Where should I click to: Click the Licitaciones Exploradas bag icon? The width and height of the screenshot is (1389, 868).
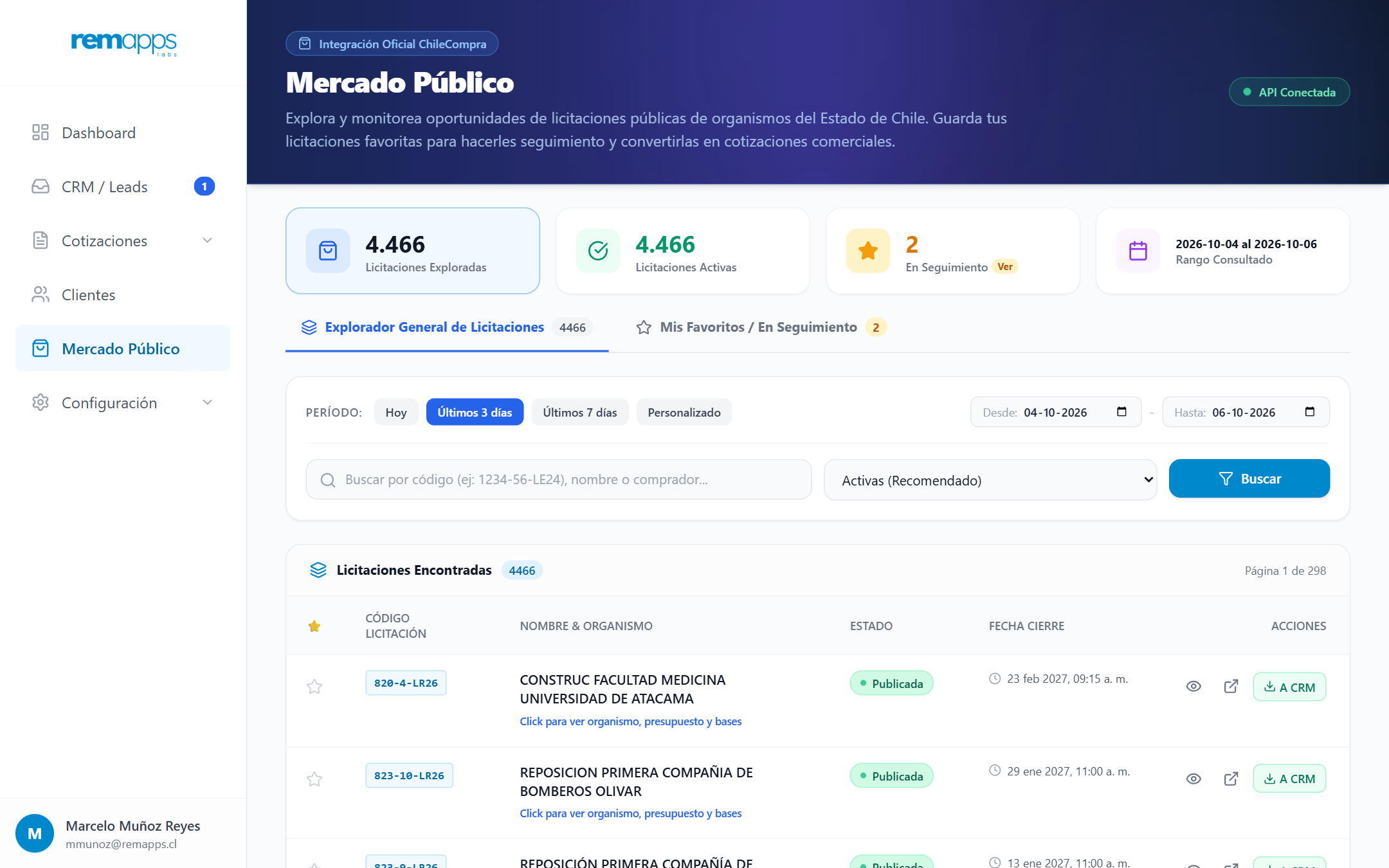pos(328,251)
